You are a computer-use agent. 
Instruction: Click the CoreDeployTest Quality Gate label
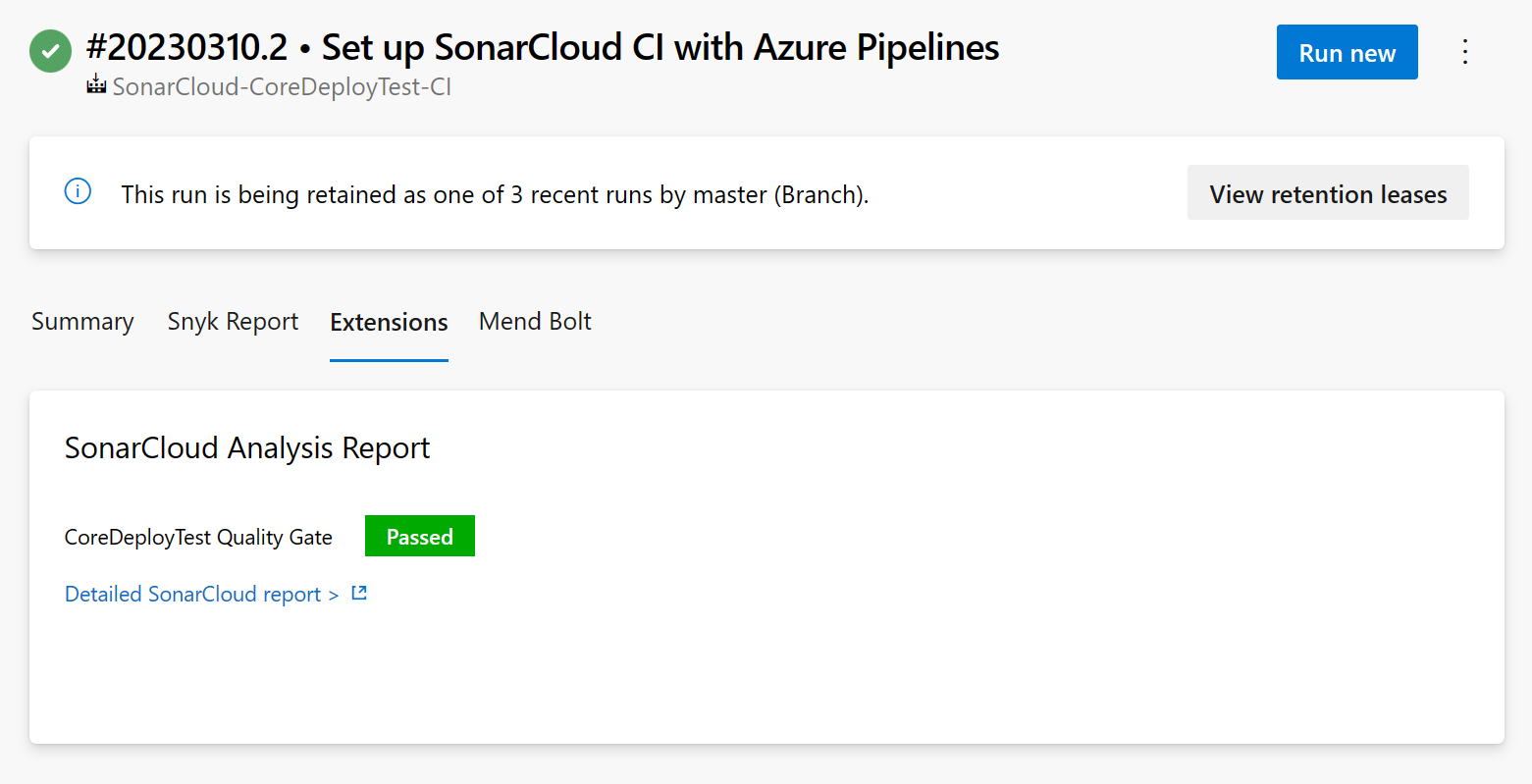click(198, 537)
